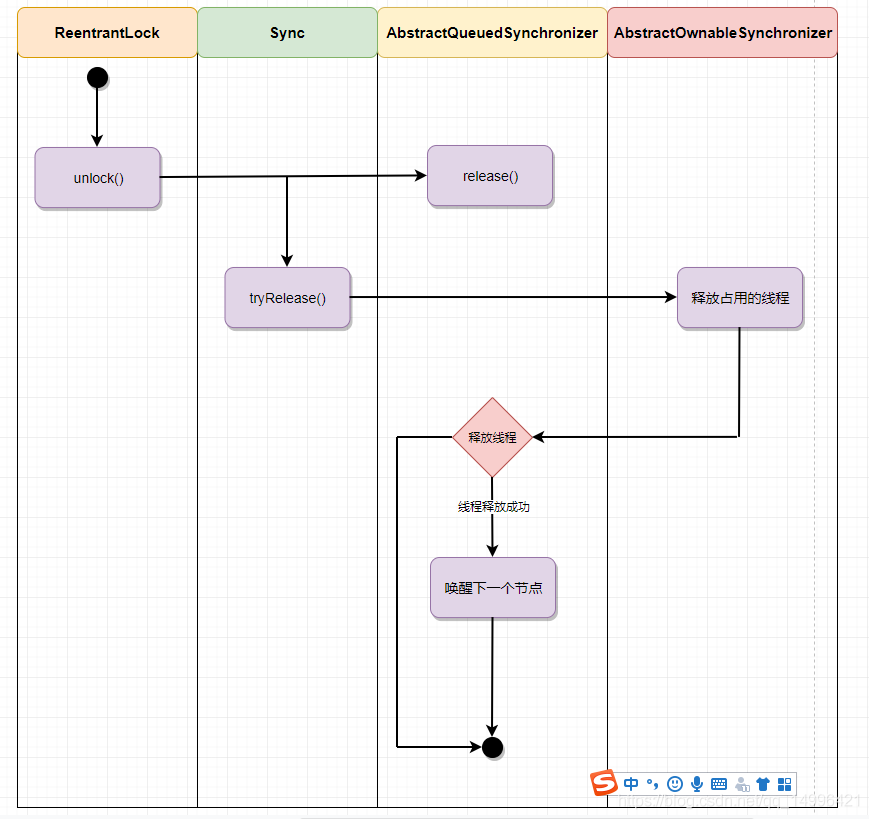Click the Sogou input method S logo

pos(604,782)
